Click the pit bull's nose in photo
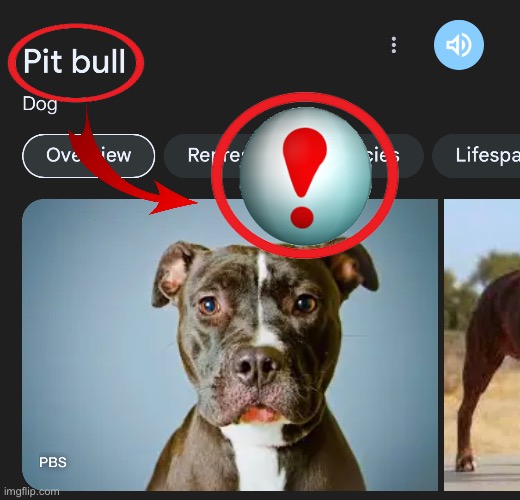 (255, 367)
